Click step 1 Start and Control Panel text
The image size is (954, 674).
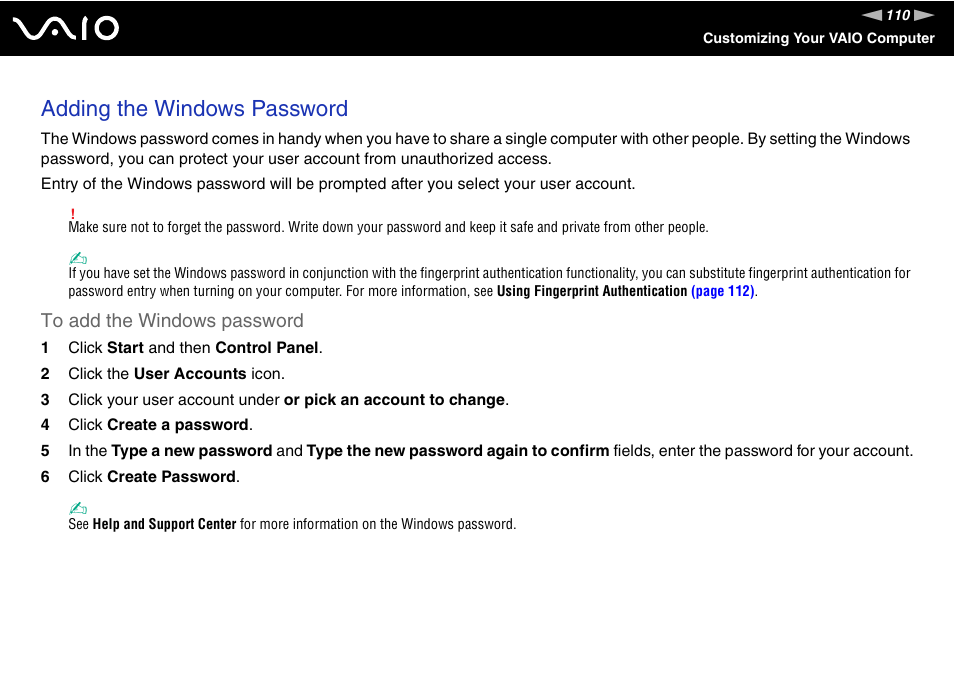pyautogui.click(x=195, y=347)
